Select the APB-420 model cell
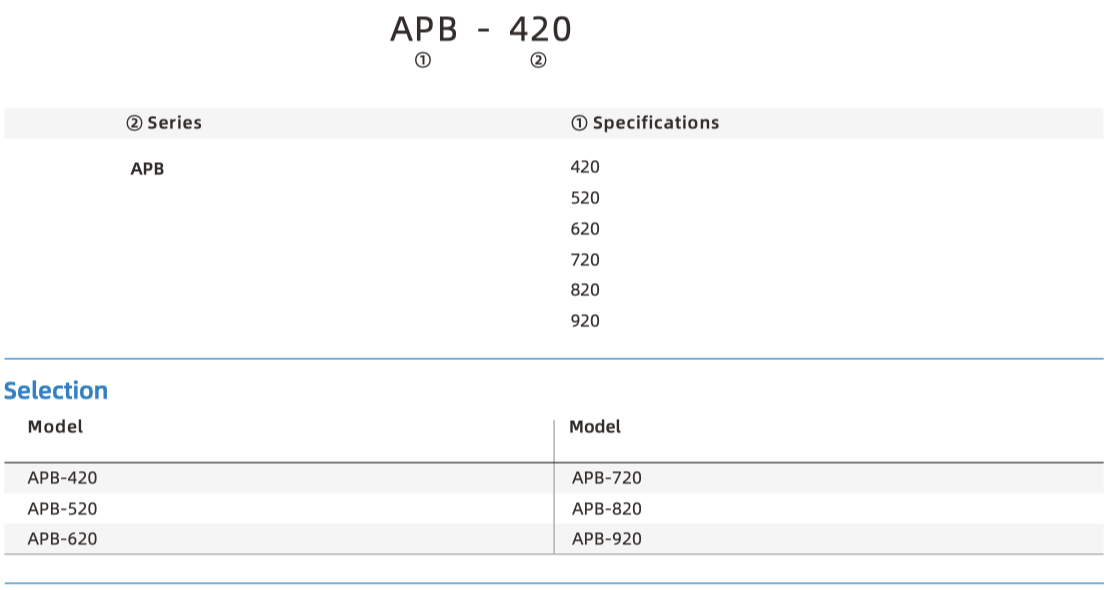This screenshot has height=590, width=1108. pos(62,478)
